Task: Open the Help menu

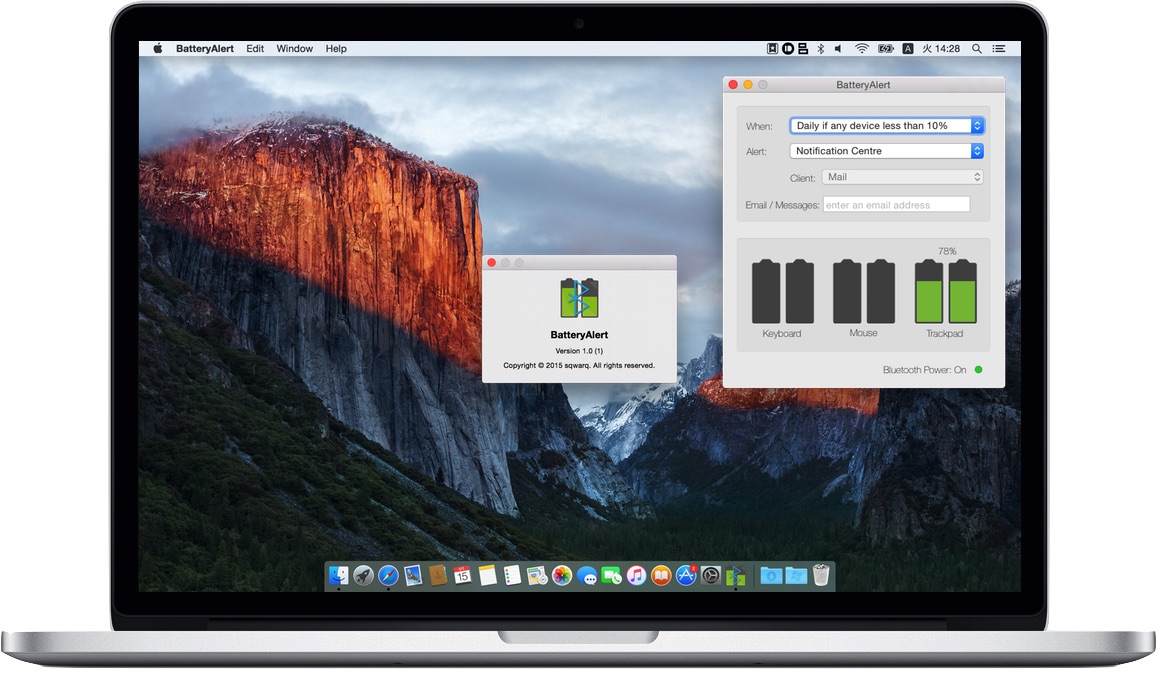Action: (336, 49)
